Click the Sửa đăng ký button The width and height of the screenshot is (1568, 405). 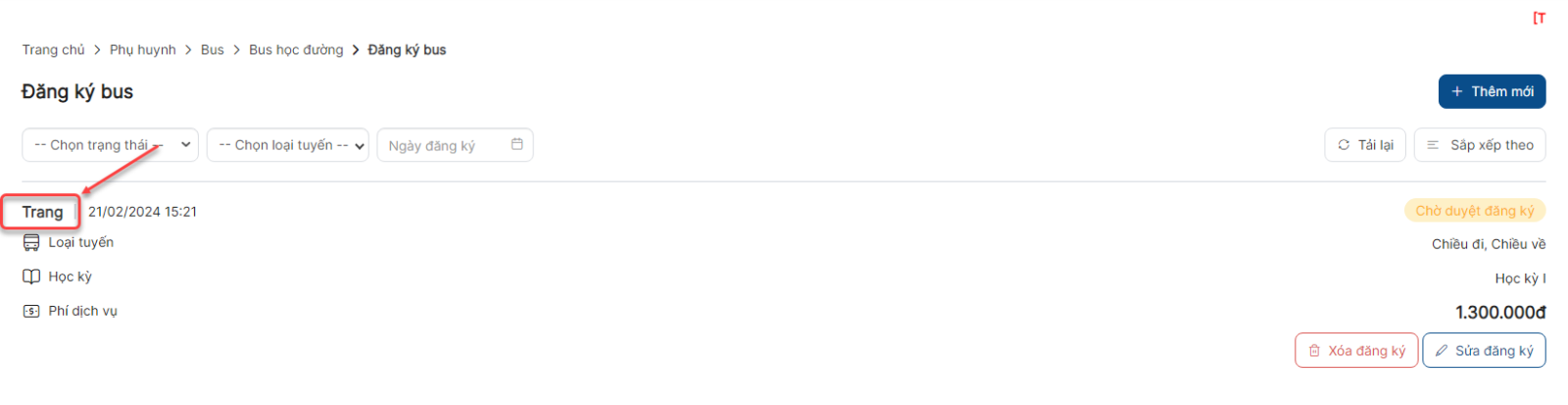pos(1484,350)
